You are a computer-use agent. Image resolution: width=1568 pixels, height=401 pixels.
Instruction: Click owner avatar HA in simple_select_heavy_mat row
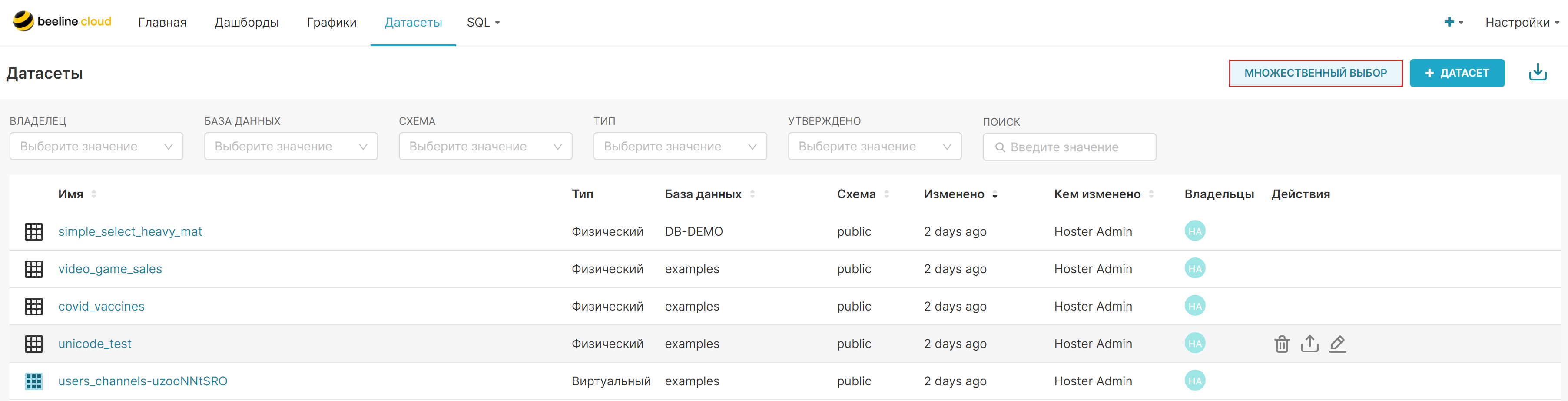[1195, 231]
